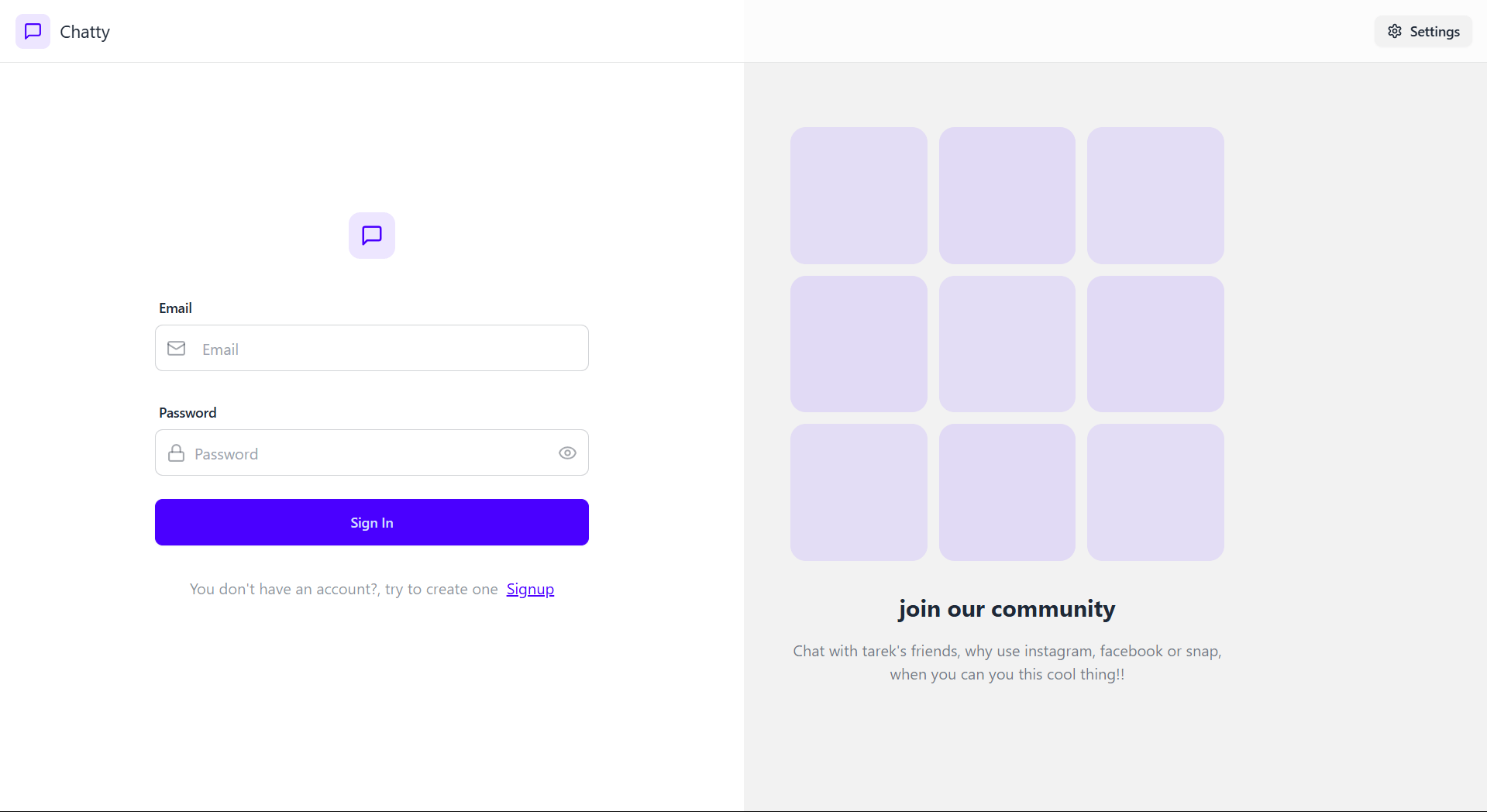Click the Chatty speech bubble logo
Image resolution: width=1487 pixels, height=812 pixels.
click(x=32, y=31)
